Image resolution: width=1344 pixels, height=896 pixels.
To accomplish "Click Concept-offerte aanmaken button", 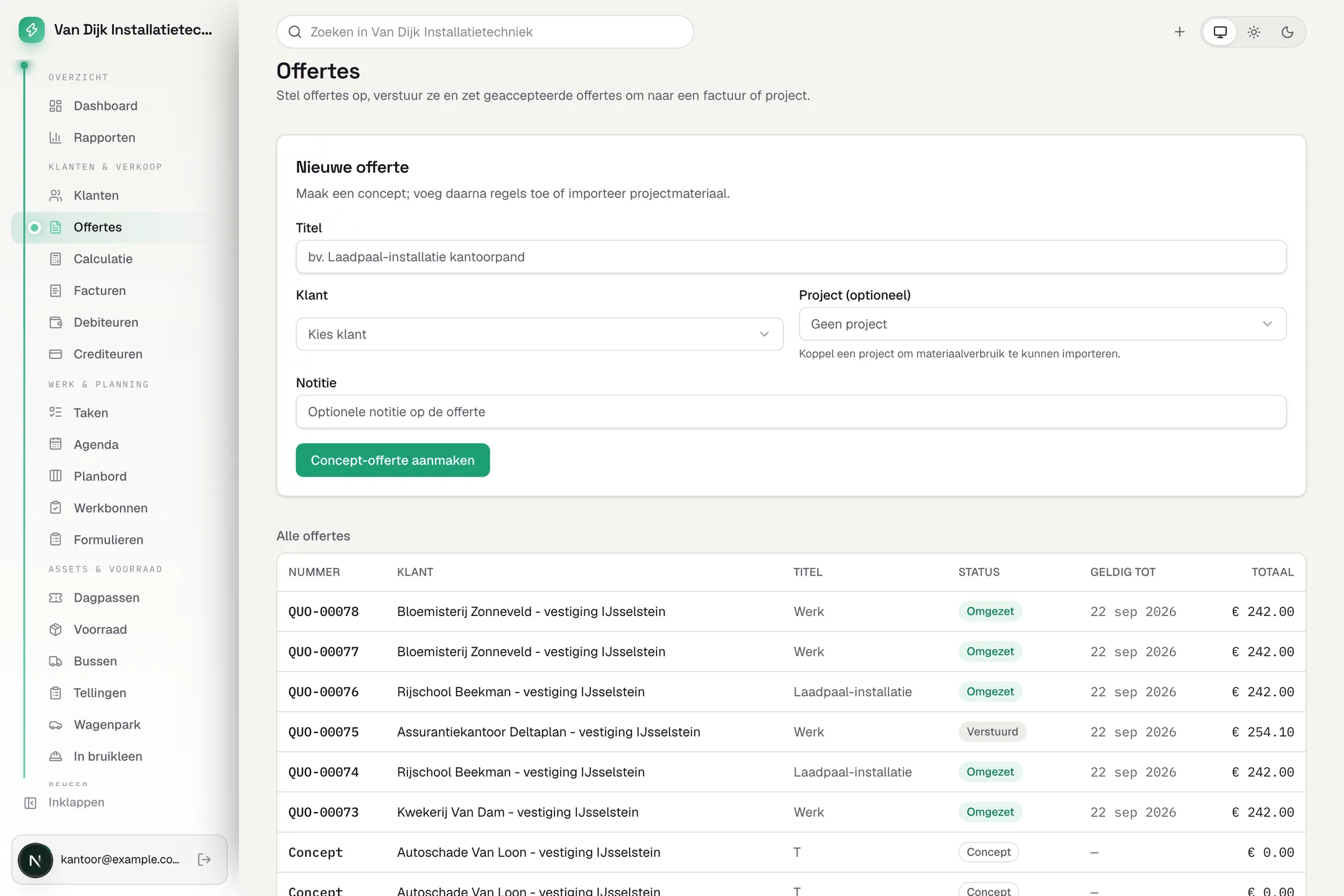I will point(393,460).
